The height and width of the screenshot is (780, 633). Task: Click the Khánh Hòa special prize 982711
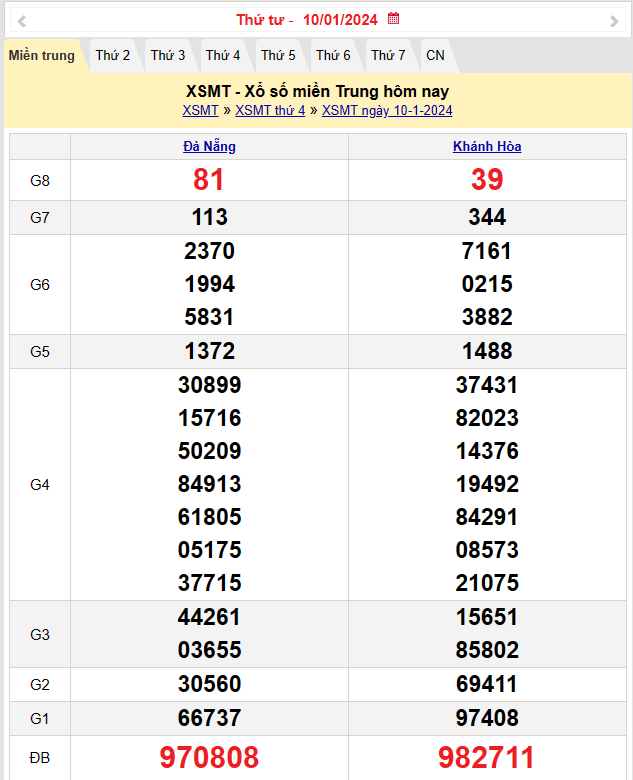coord(486,758)
